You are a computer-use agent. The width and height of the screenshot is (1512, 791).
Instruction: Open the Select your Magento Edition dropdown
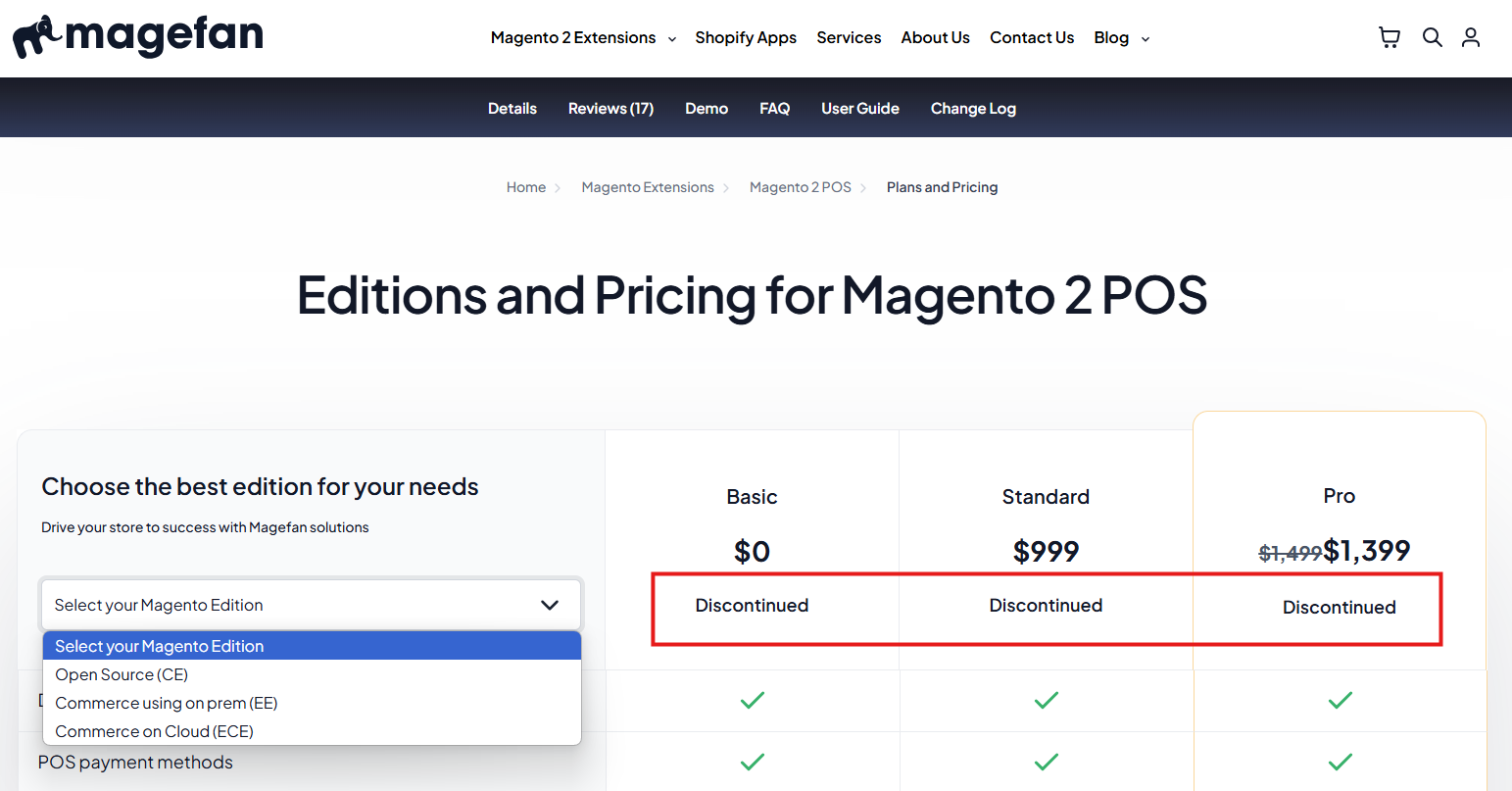coord(312,605)
